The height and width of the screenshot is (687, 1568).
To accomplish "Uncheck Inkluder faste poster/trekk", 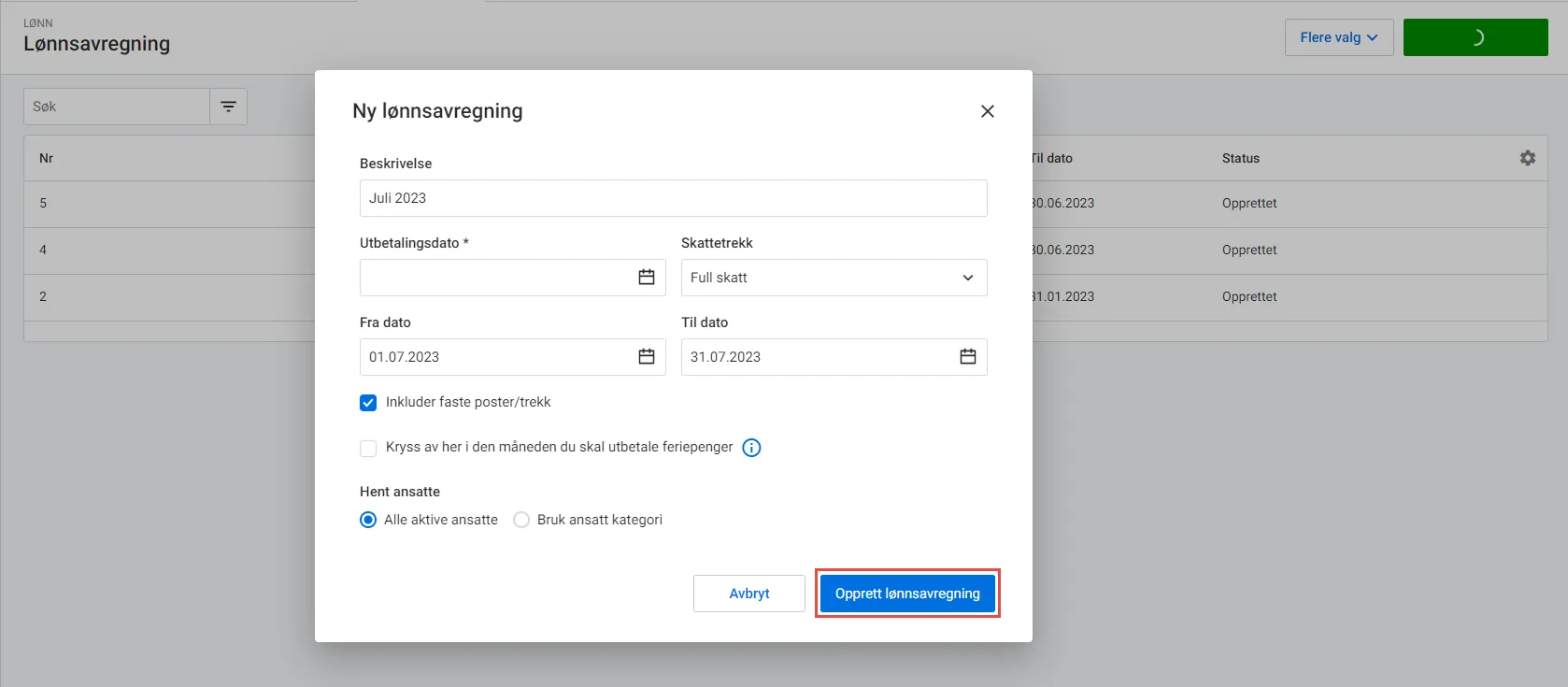I will pyautogui.click(x=368, y=403).
